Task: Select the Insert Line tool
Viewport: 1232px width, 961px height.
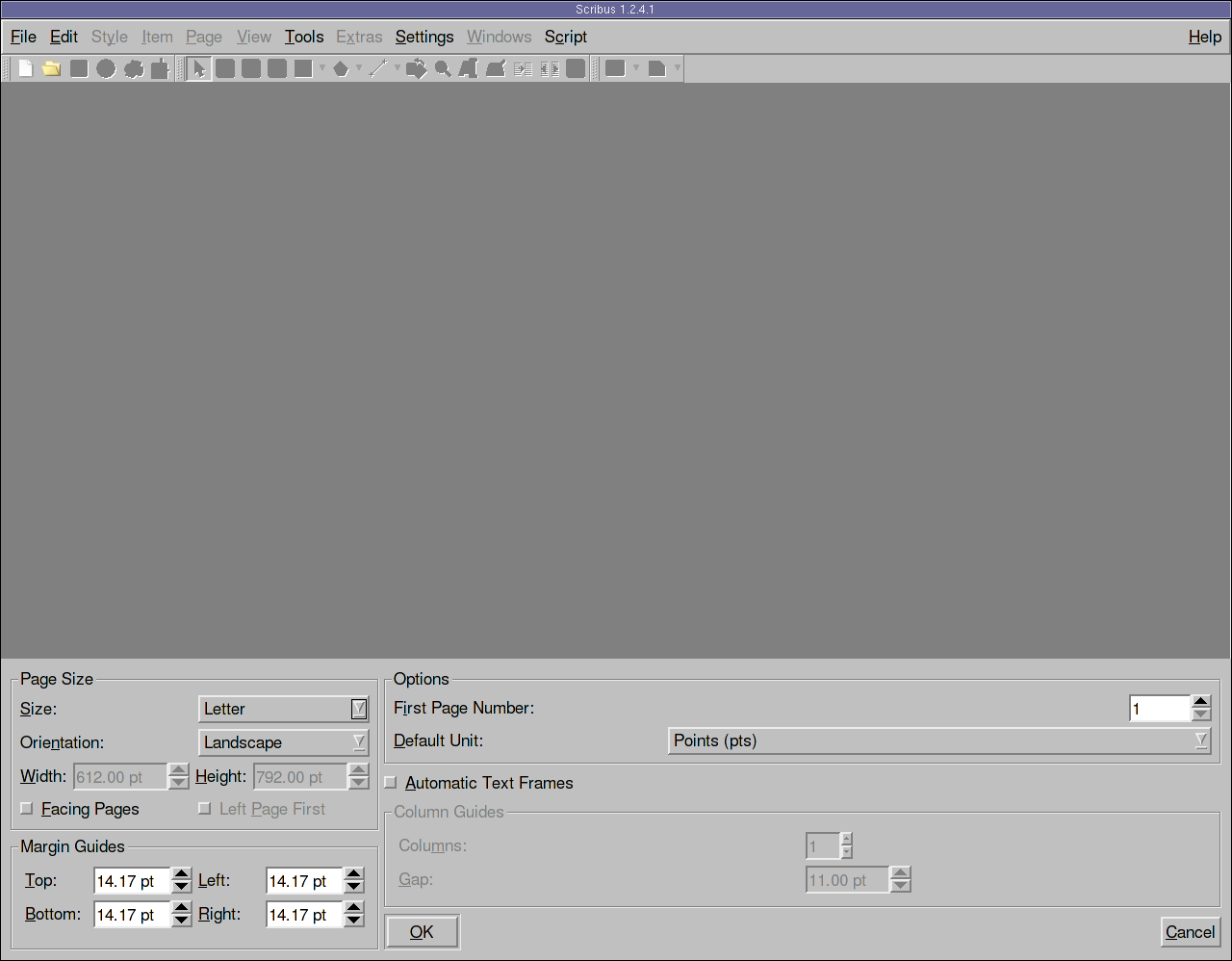Action: [378, 68]
